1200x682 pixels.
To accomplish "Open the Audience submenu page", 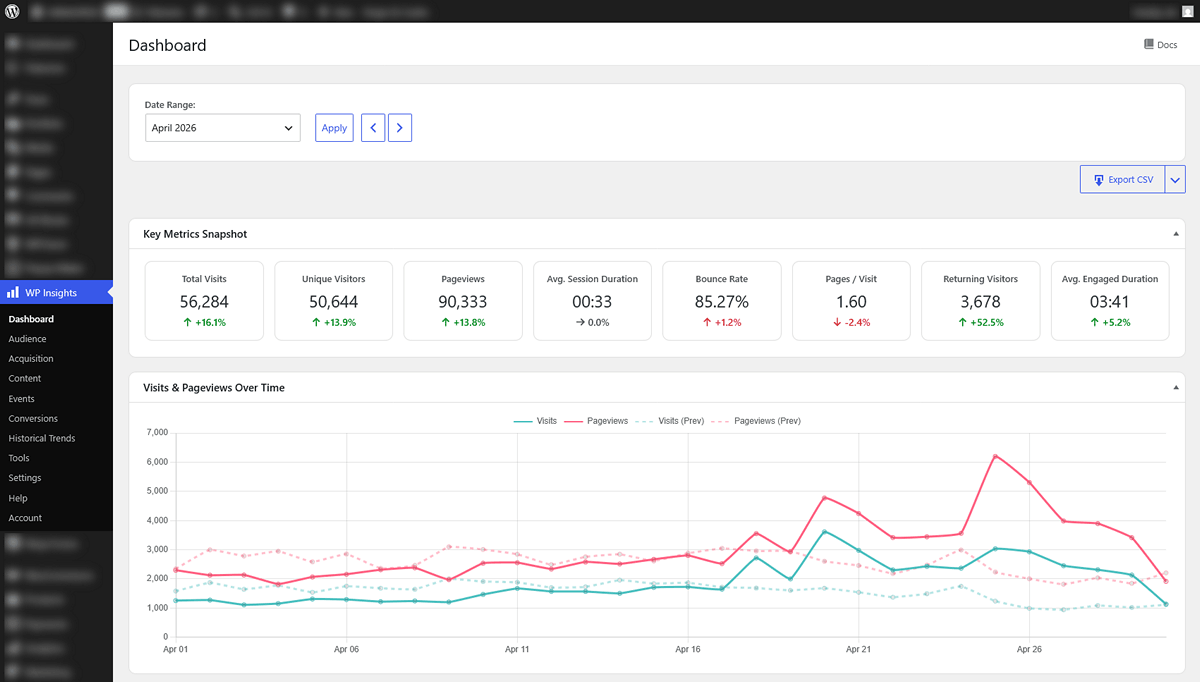I will click(x=27, y=339).
